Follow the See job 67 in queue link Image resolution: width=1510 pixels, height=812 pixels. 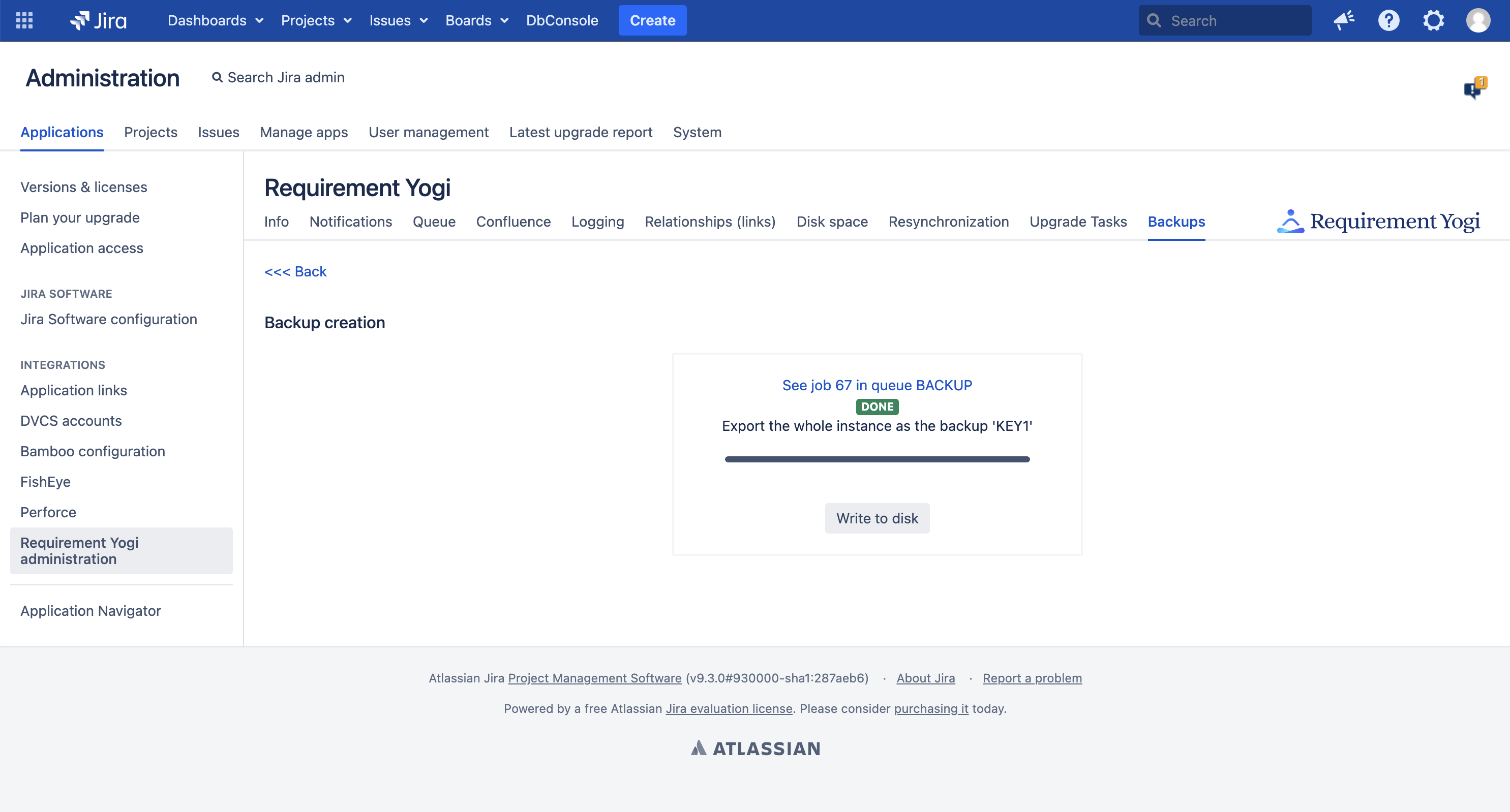coord(877,385)
